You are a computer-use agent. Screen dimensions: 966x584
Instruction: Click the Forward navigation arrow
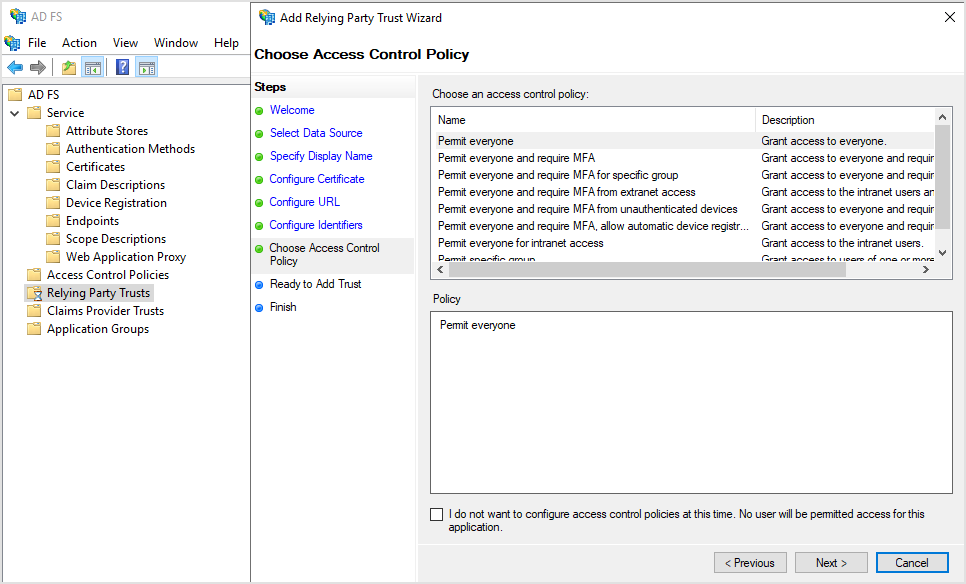pos(36,67)
